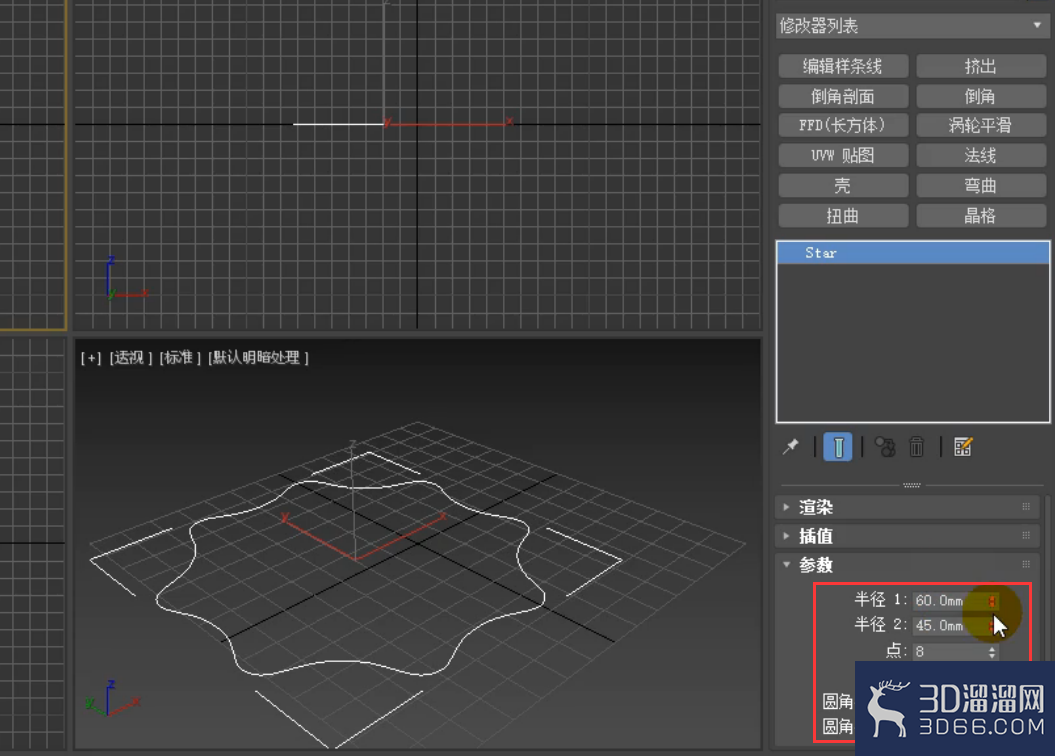
Task: Click the 半径 2 value field
Action: coord(948,626)
